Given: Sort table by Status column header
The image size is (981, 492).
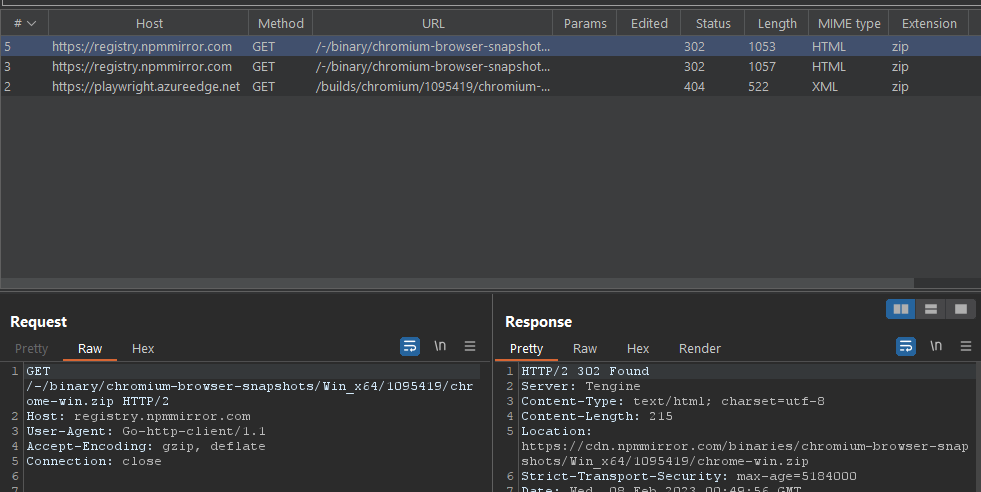Looking at the screenshot, I should (713, 24).
